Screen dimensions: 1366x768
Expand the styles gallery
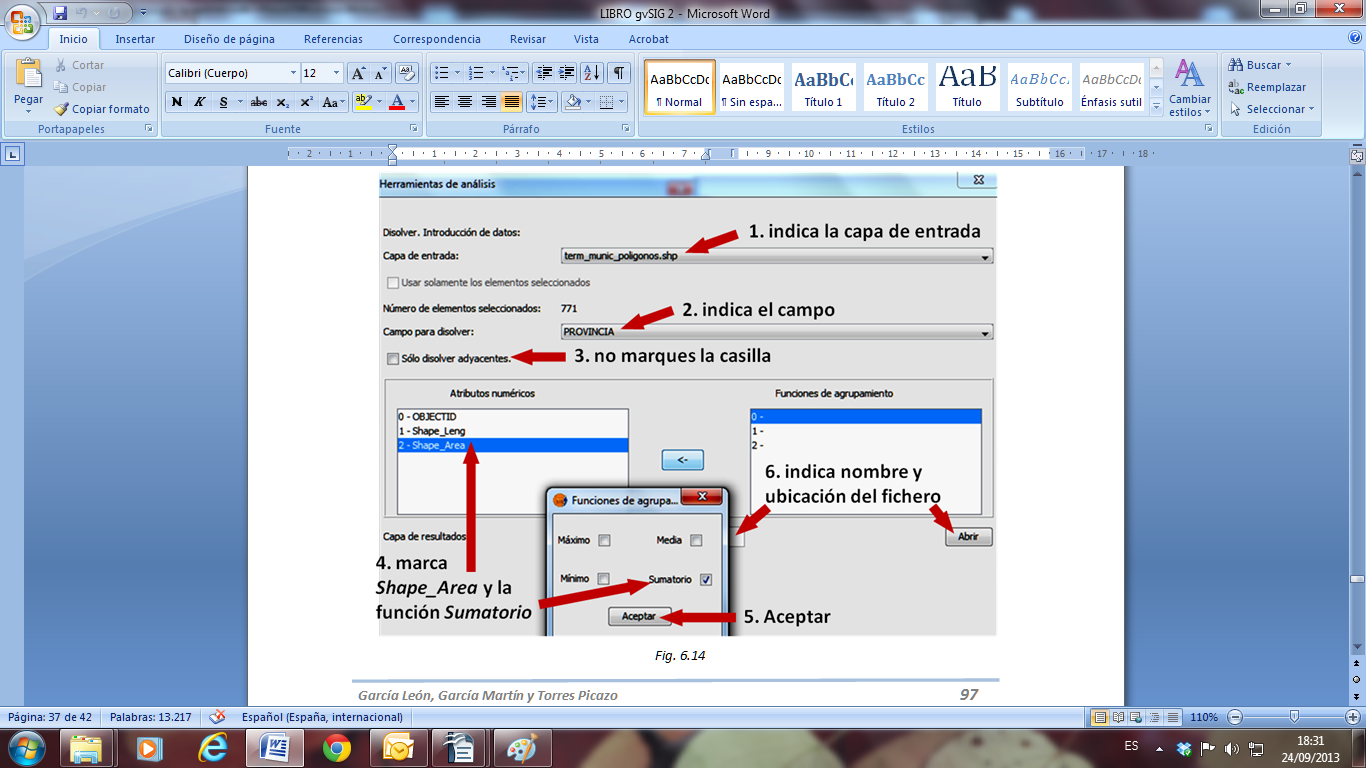[x=1157, y=106]
